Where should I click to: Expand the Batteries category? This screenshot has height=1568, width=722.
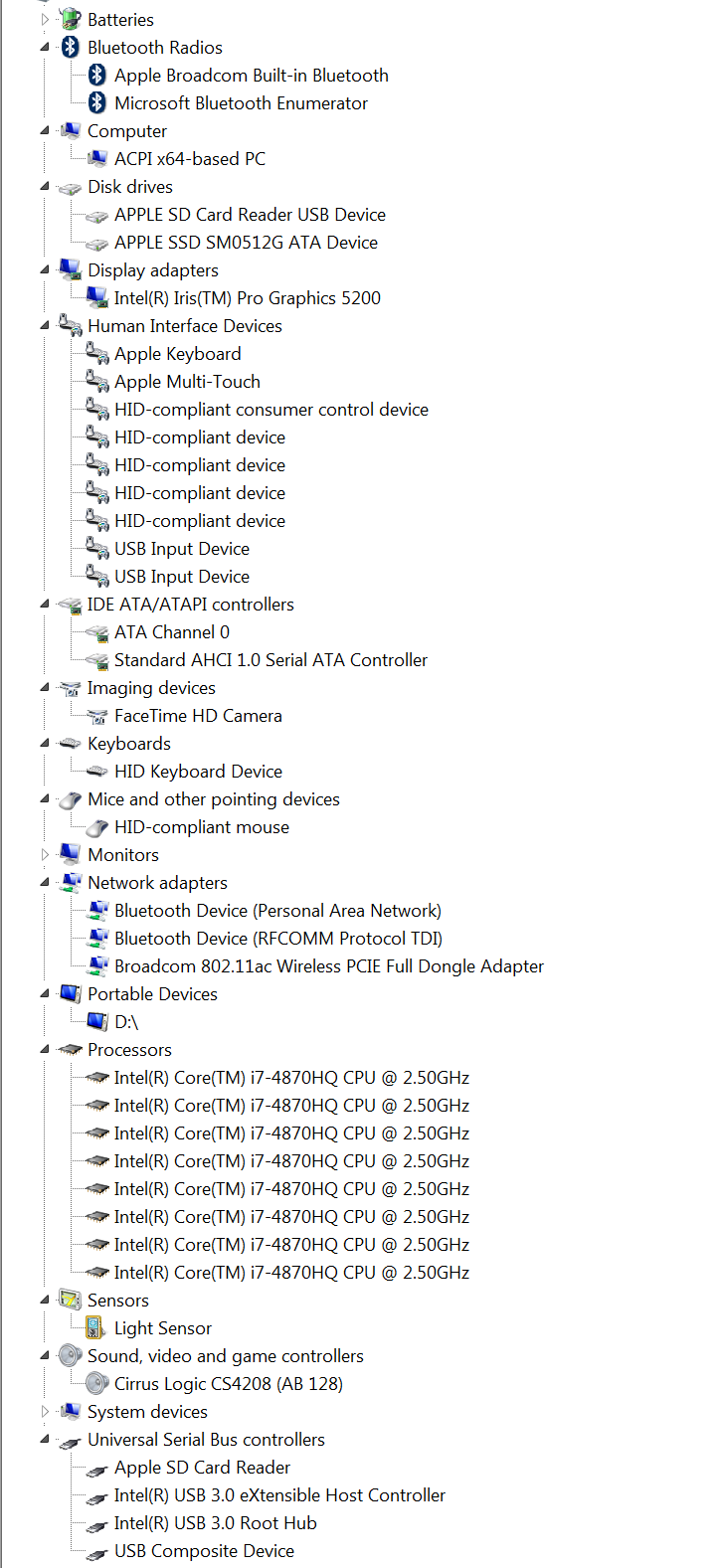[45, 19]
